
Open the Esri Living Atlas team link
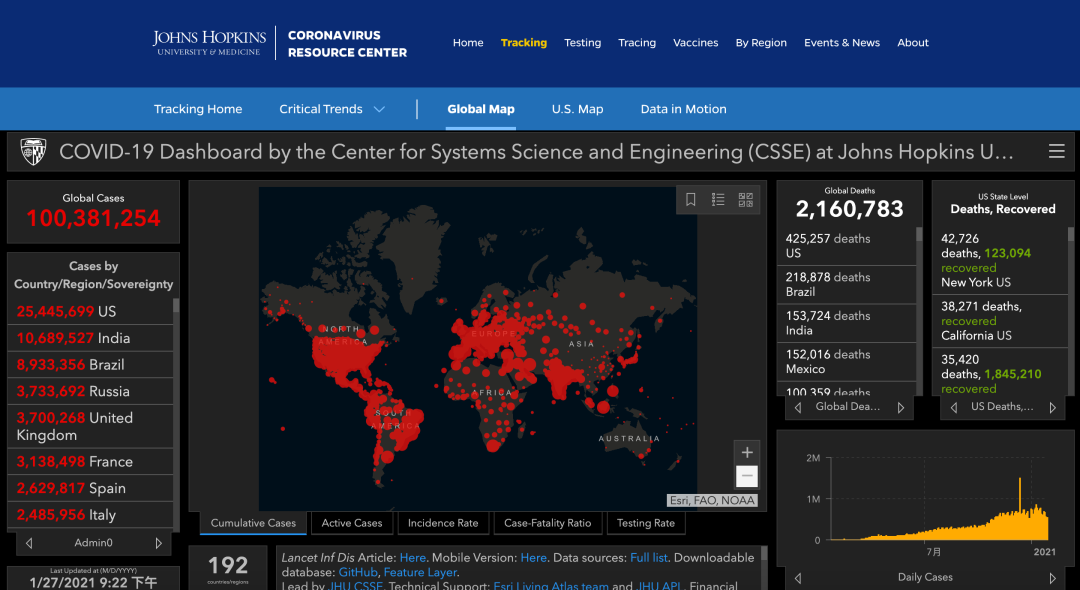pos(551,586)
